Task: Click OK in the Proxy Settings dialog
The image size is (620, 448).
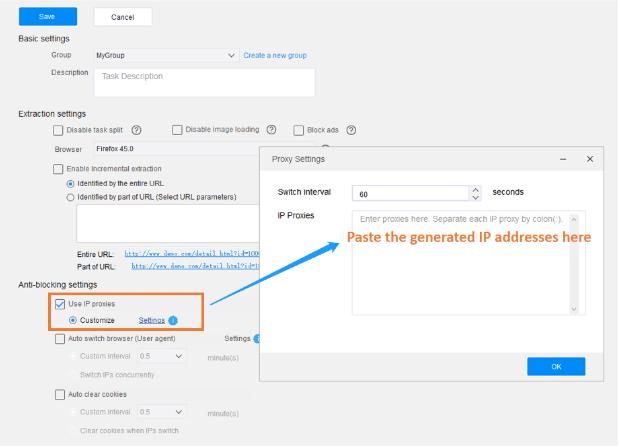Action: pos(556,367)
